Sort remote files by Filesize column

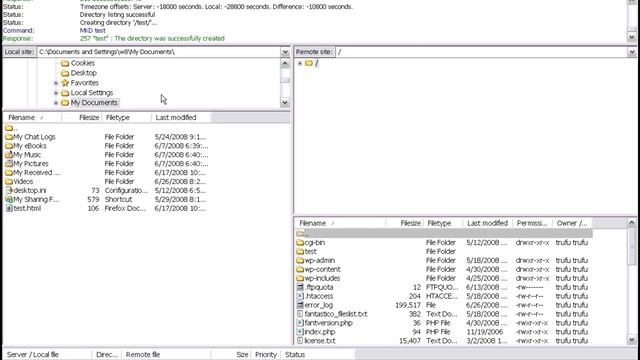[x=404, y=223]
